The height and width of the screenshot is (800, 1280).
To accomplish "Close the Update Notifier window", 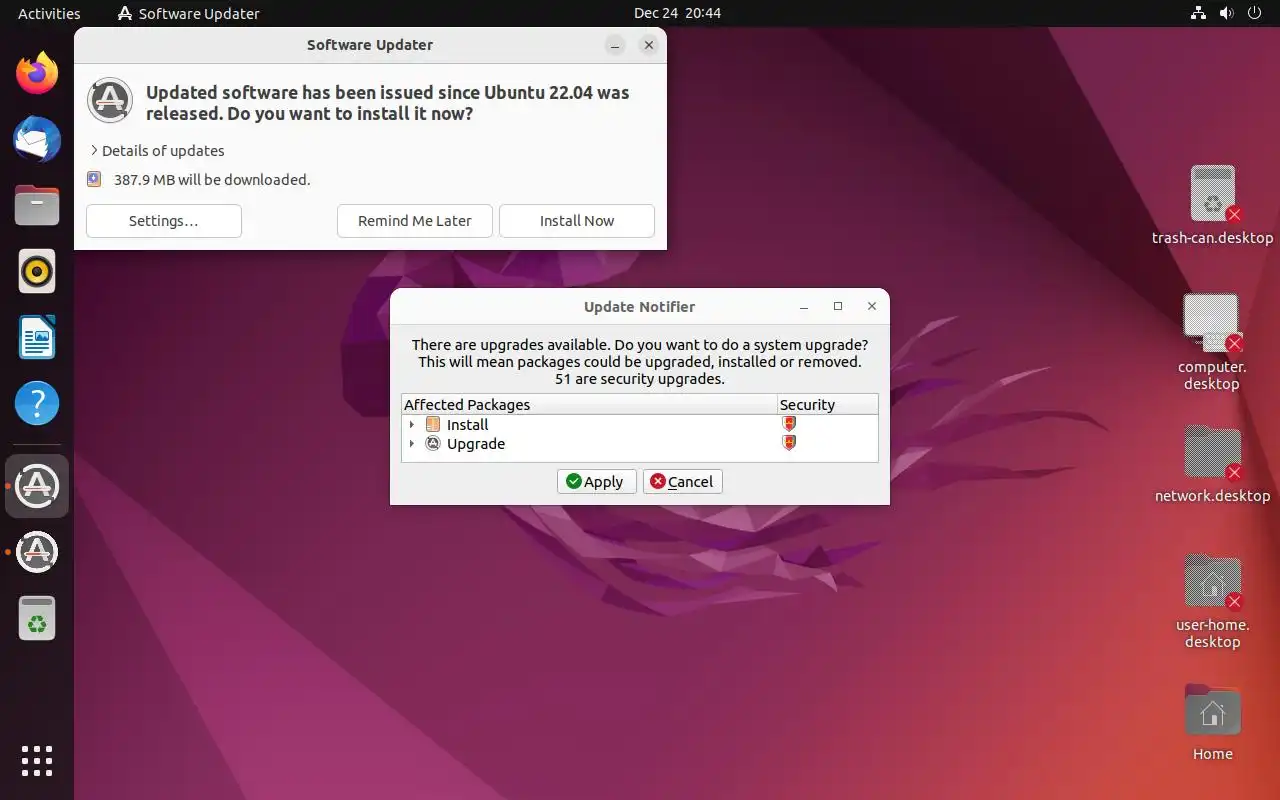I will pos(872,307).
